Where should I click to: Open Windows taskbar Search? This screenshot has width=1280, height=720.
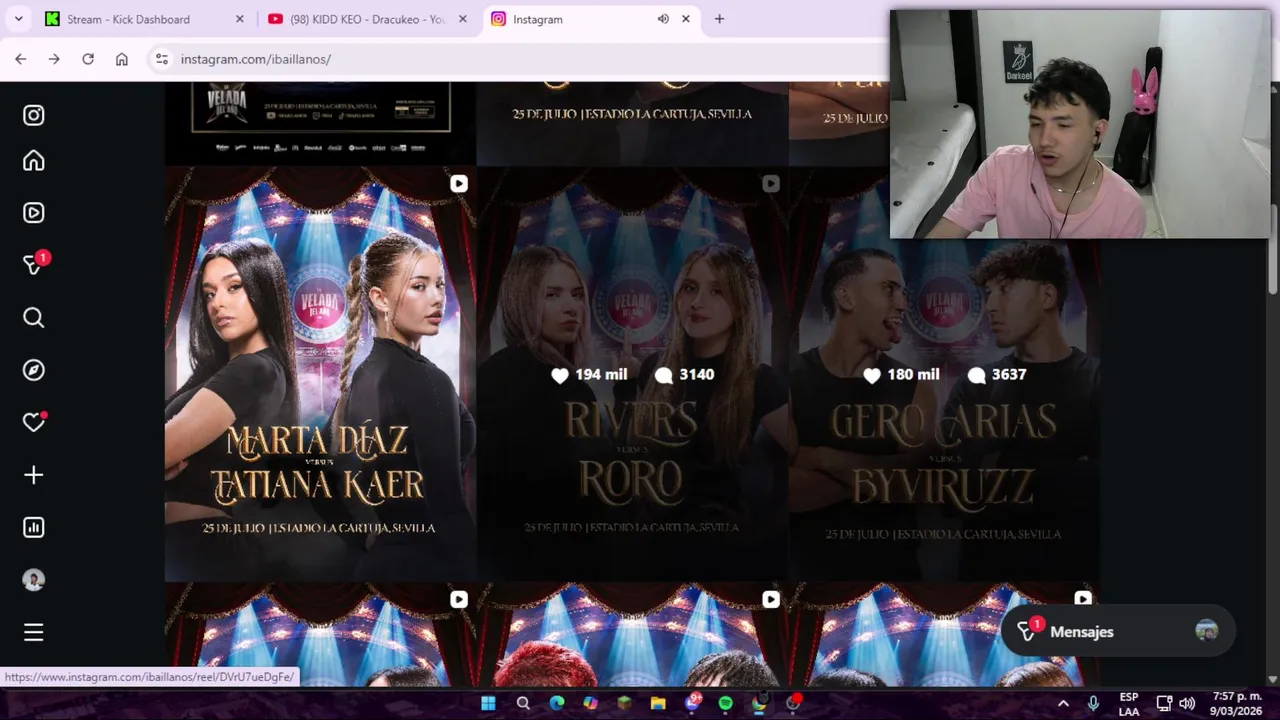[523, 703]
